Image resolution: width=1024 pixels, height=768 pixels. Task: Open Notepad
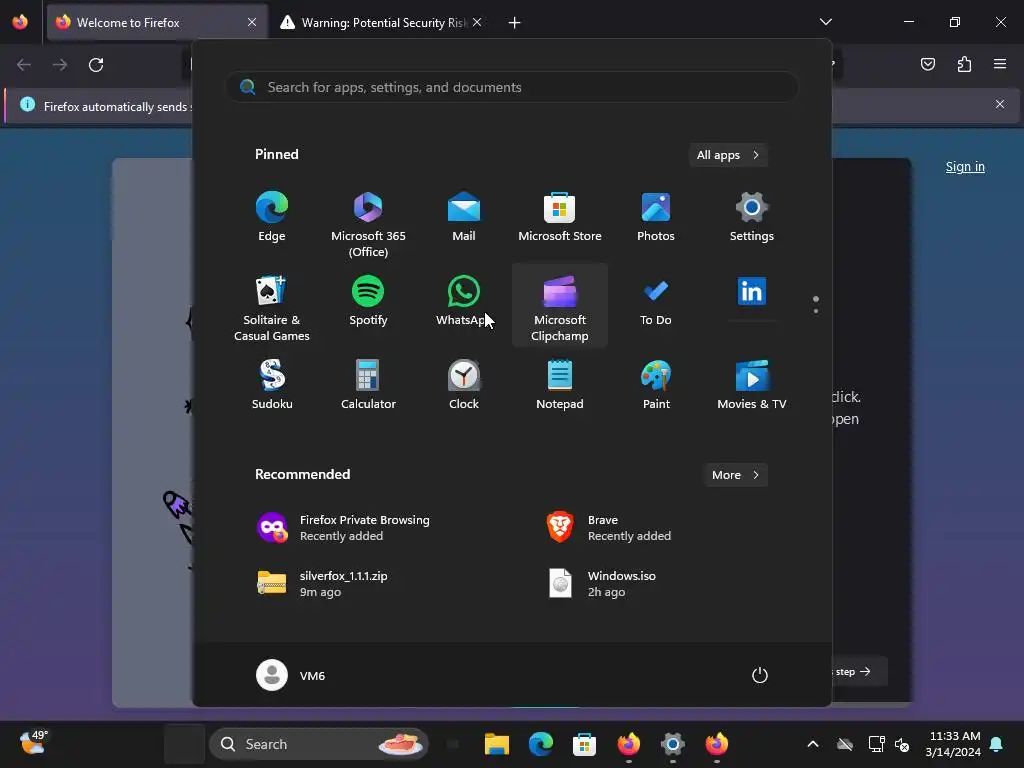click(560, 385)
